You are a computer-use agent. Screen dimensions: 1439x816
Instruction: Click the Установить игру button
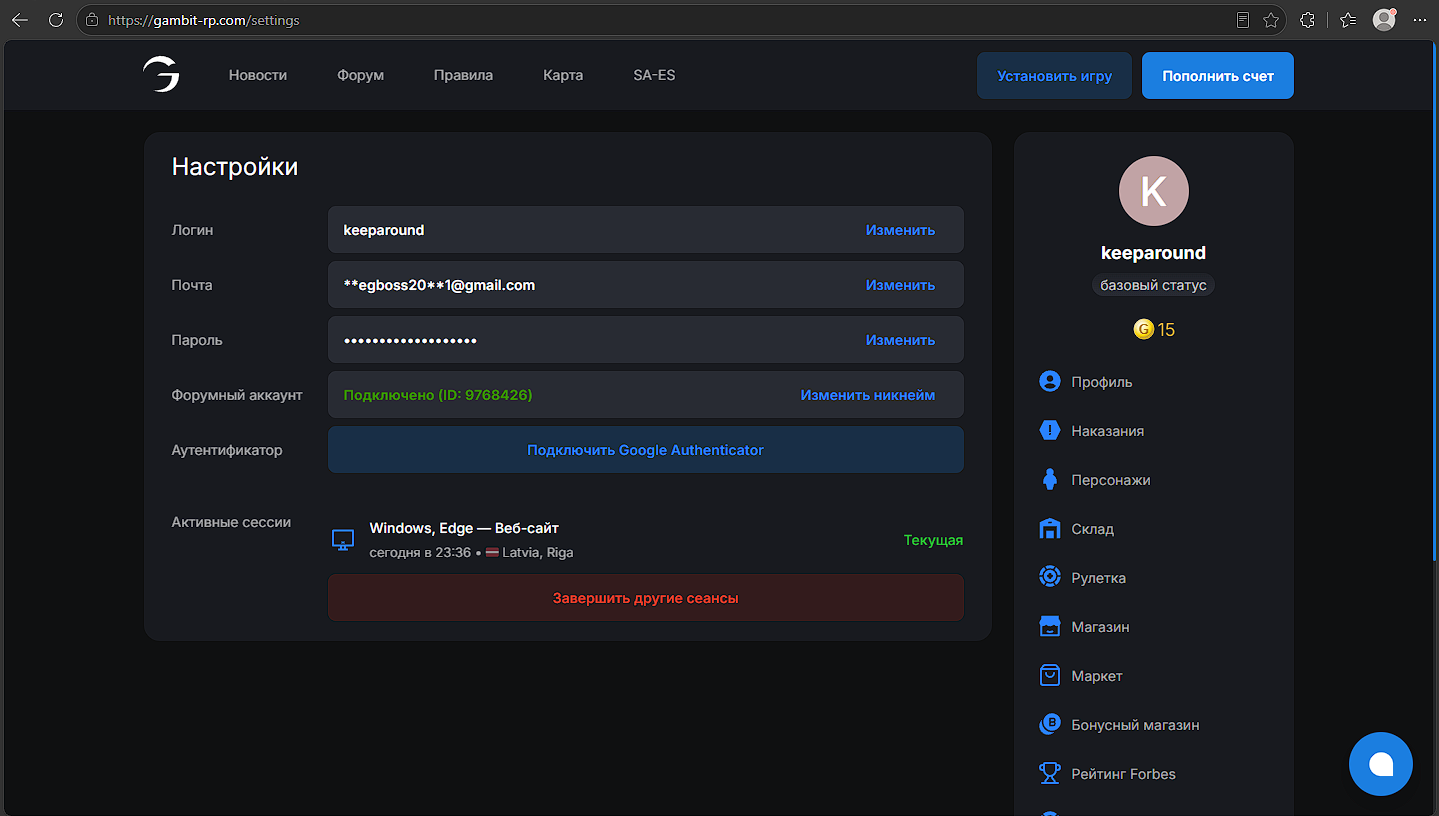[x=1054, y=76]
